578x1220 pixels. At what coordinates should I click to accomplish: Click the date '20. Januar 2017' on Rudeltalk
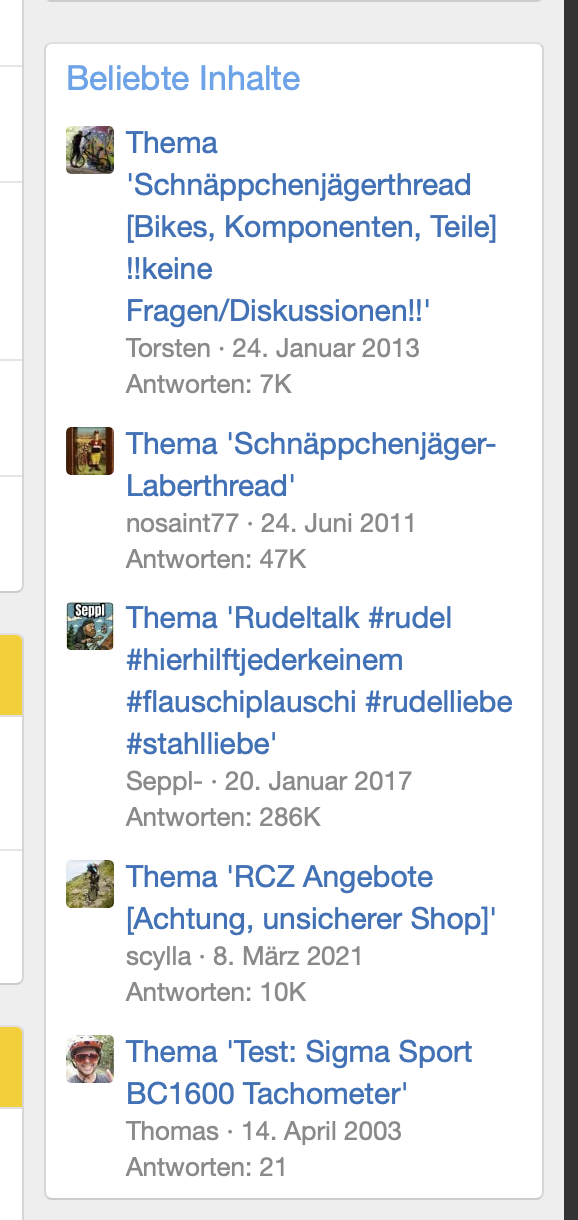pos(317,781)
